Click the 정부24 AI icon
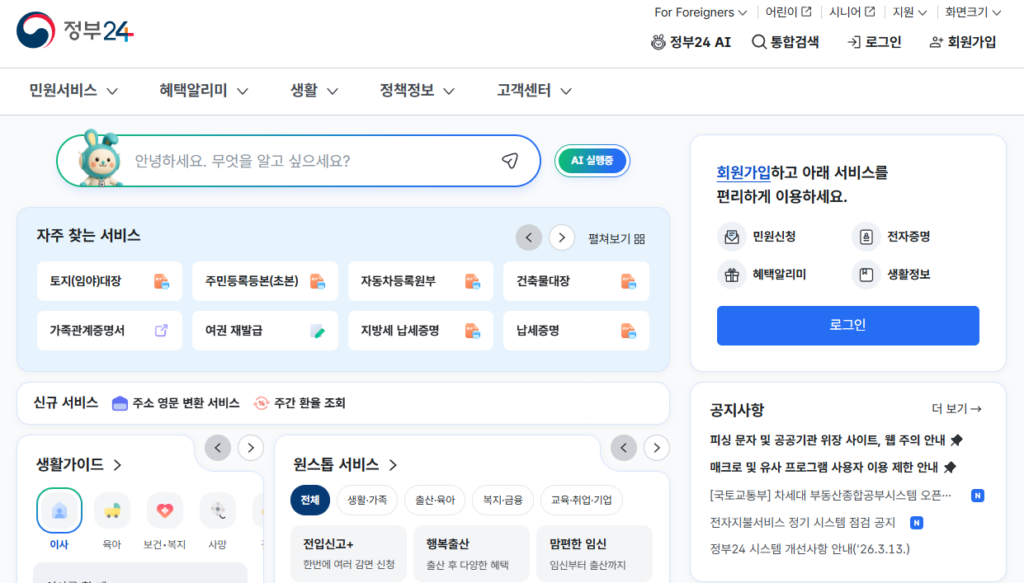 pos(657,42)
